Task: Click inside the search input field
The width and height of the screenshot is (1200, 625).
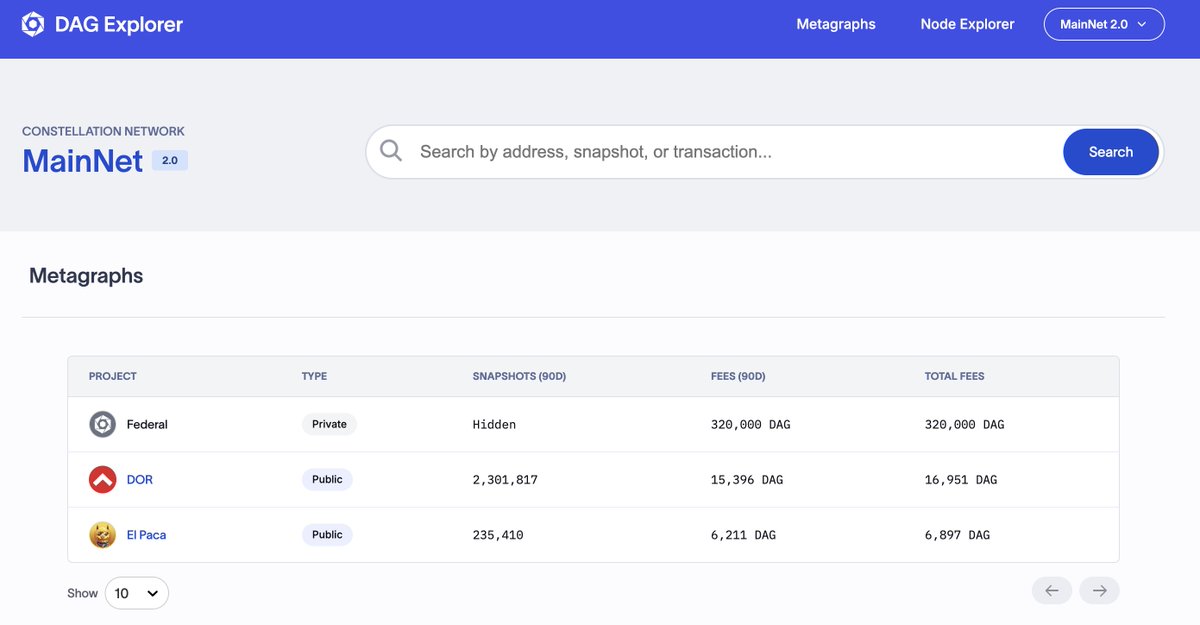Action: tap(700, 151)
